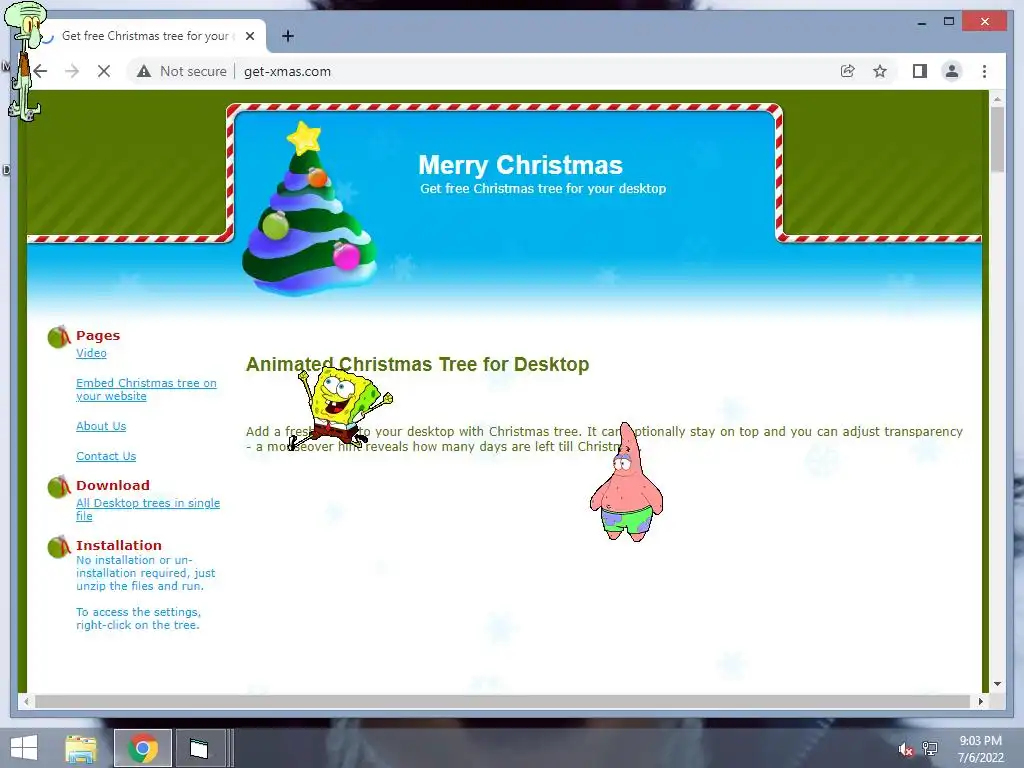Click the Pages ornament icon
Image resolution: width=1024 pixels, height=768 pixels.
pos(59,336)
